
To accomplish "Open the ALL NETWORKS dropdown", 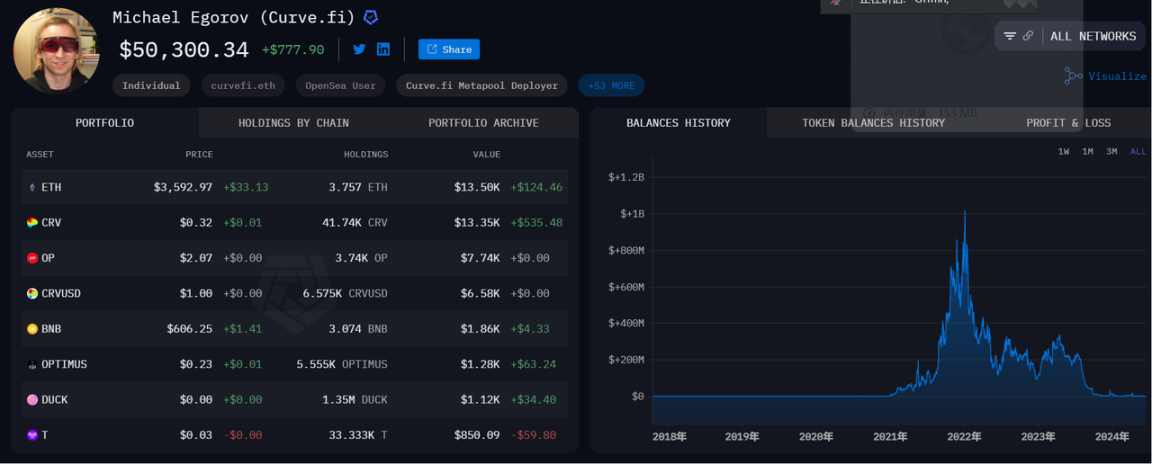I will click(x=1092, y=36).
